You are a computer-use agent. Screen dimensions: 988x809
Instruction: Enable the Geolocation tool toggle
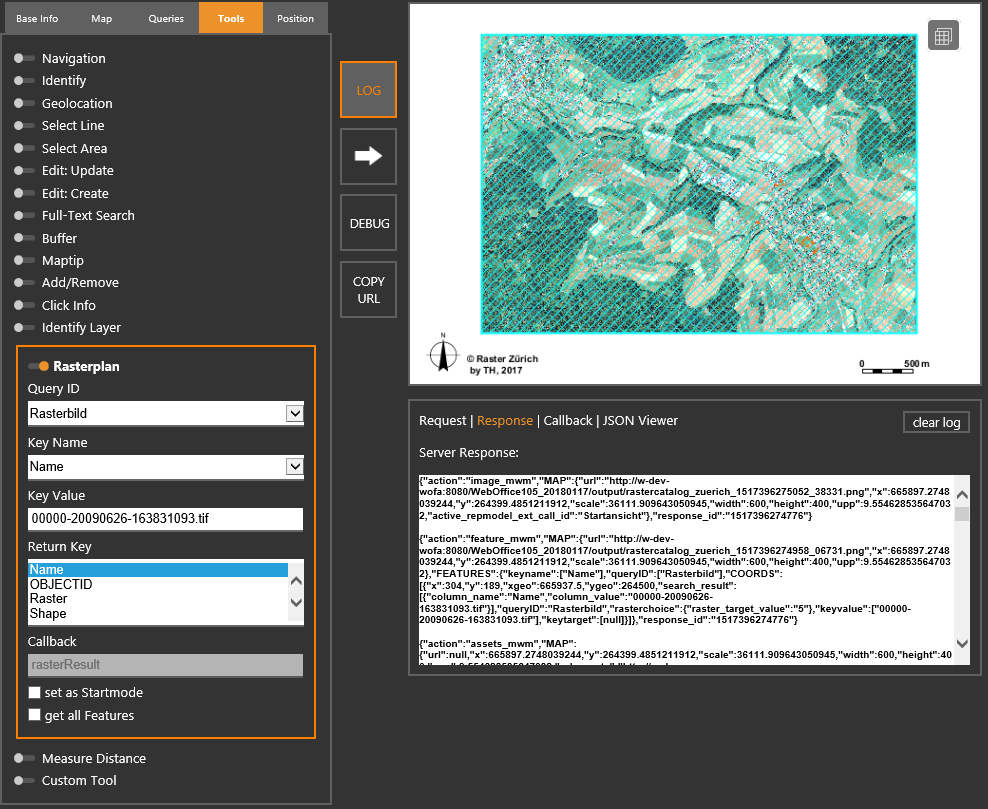[x=22, y=103]
